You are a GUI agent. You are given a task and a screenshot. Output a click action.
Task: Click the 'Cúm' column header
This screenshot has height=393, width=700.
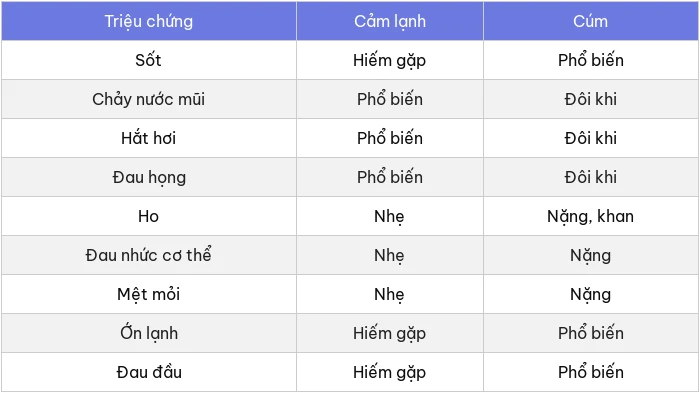(x=591, y=21)
